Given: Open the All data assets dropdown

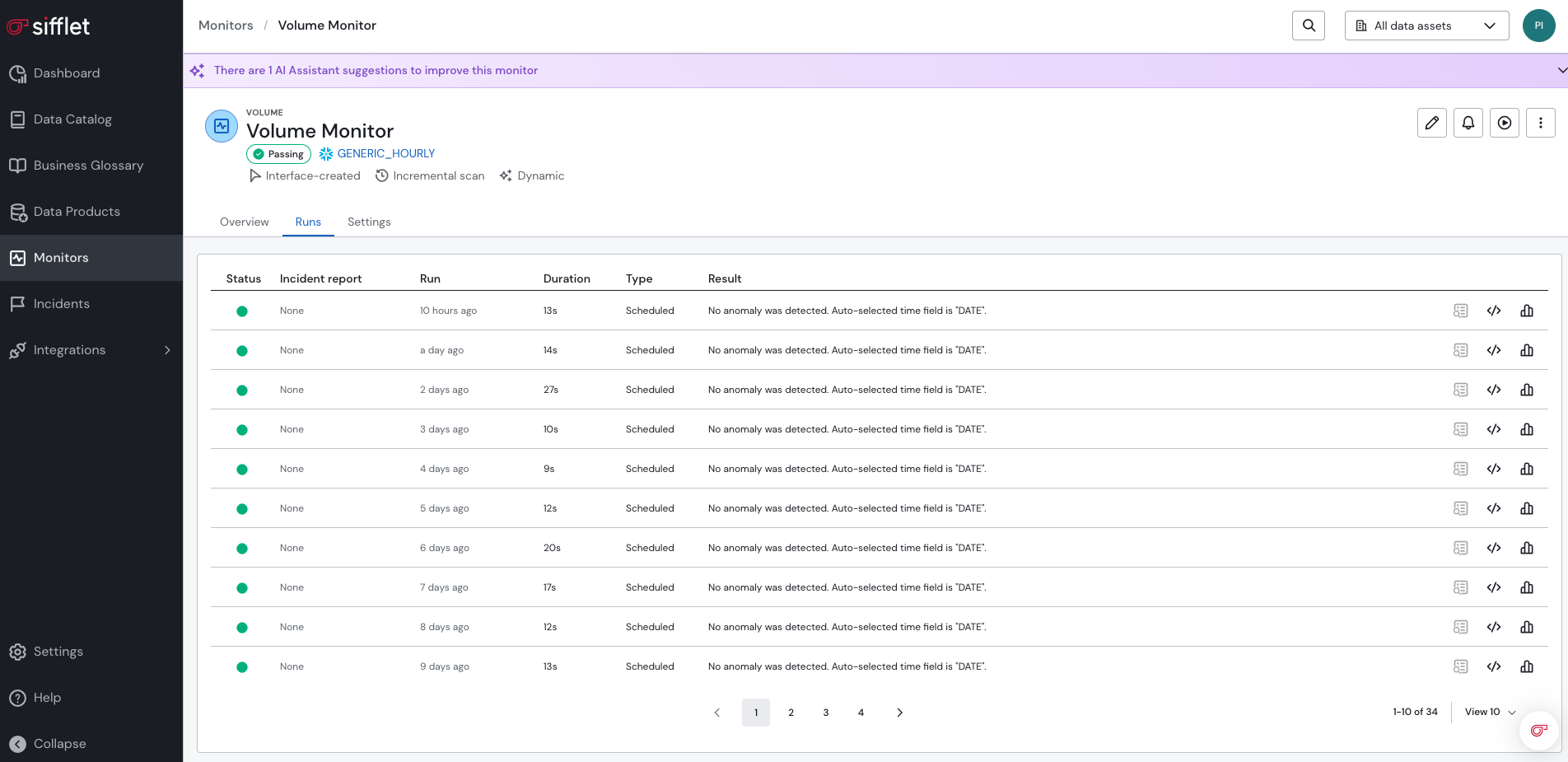Looking at the screenshot, I should pos(1426,26).
